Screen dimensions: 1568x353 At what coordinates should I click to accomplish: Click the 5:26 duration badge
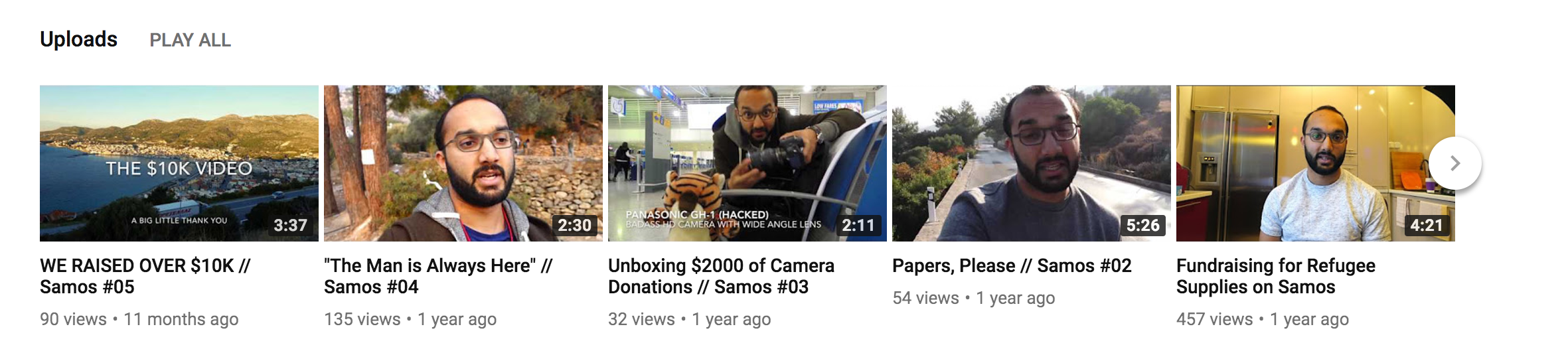(1142, 226)
